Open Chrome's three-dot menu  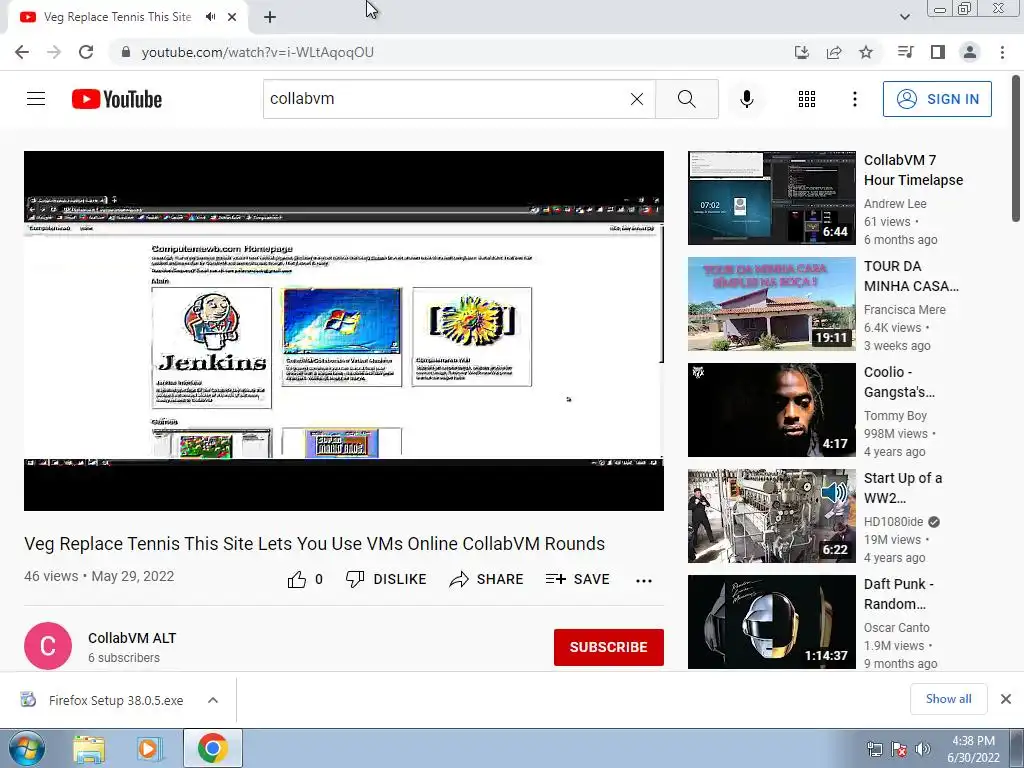pyautogui.click(x=1002, y=52)
